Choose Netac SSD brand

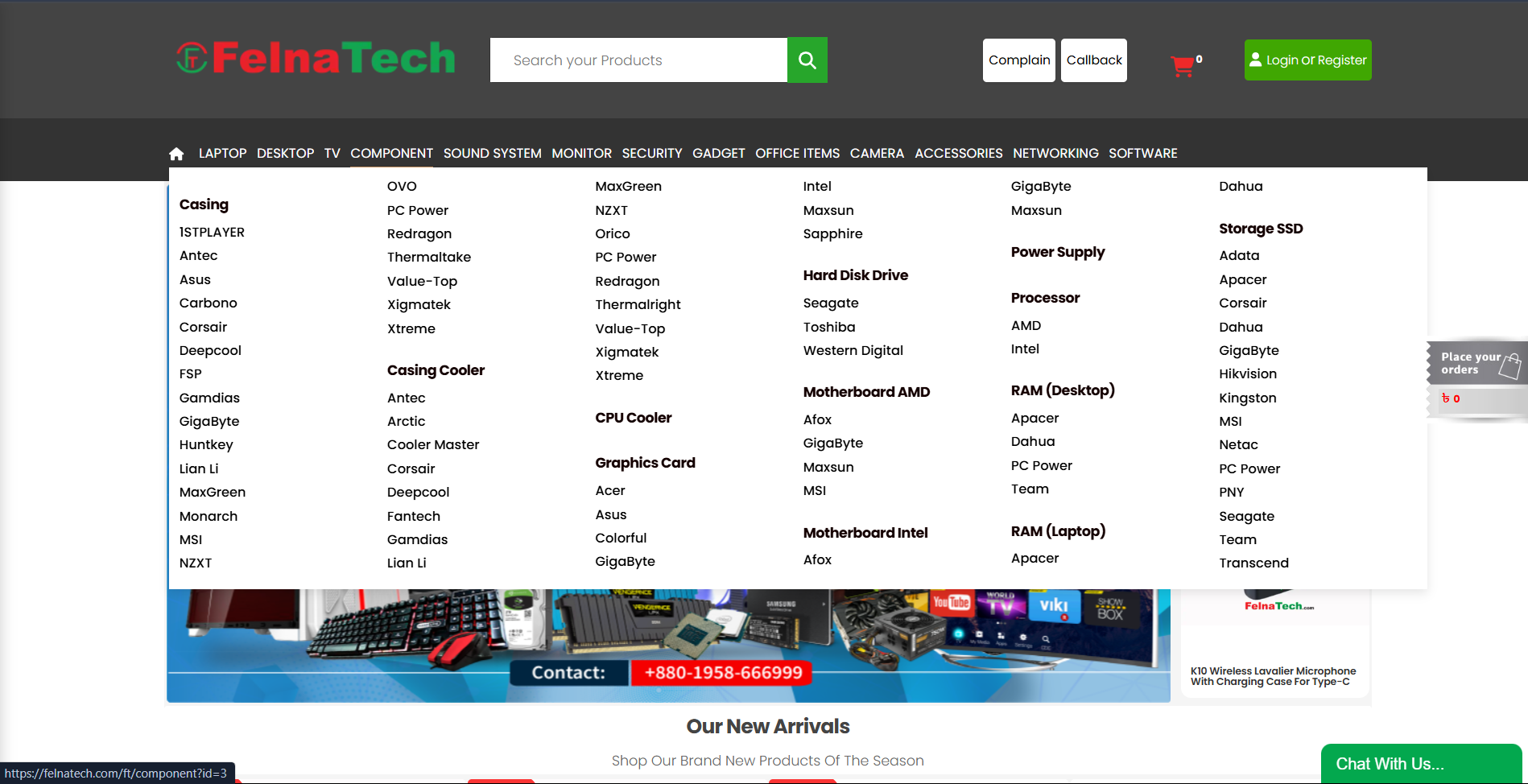(1238, 444)
